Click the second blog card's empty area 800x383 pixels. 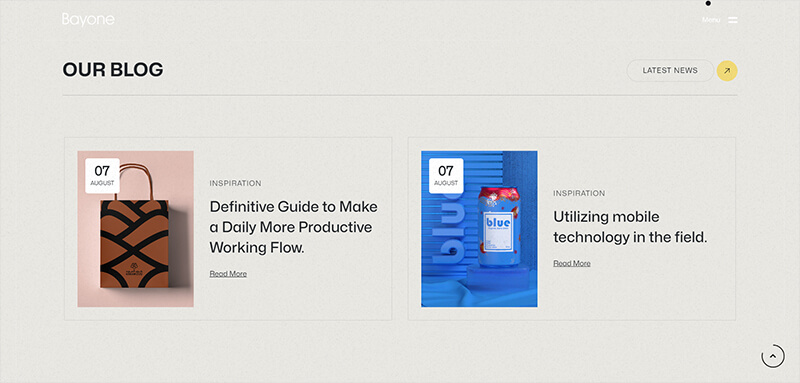[638, 296]
